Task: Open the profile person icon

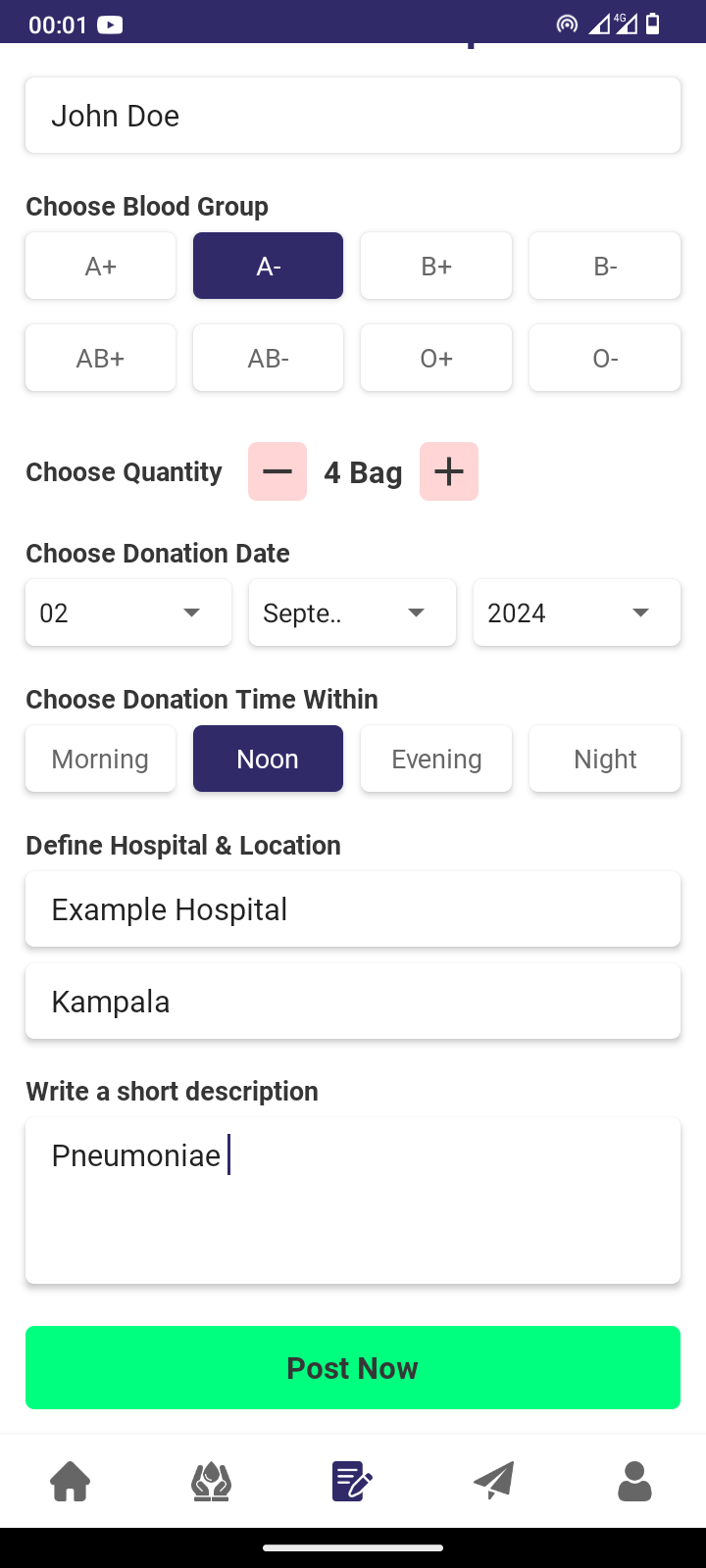Action: [634, 1481]
